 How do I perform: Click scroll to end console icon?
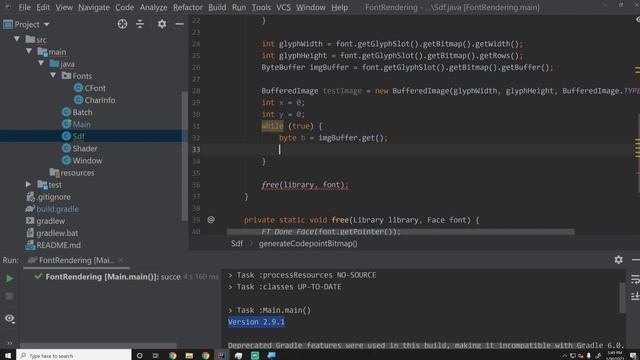[635, 296]
